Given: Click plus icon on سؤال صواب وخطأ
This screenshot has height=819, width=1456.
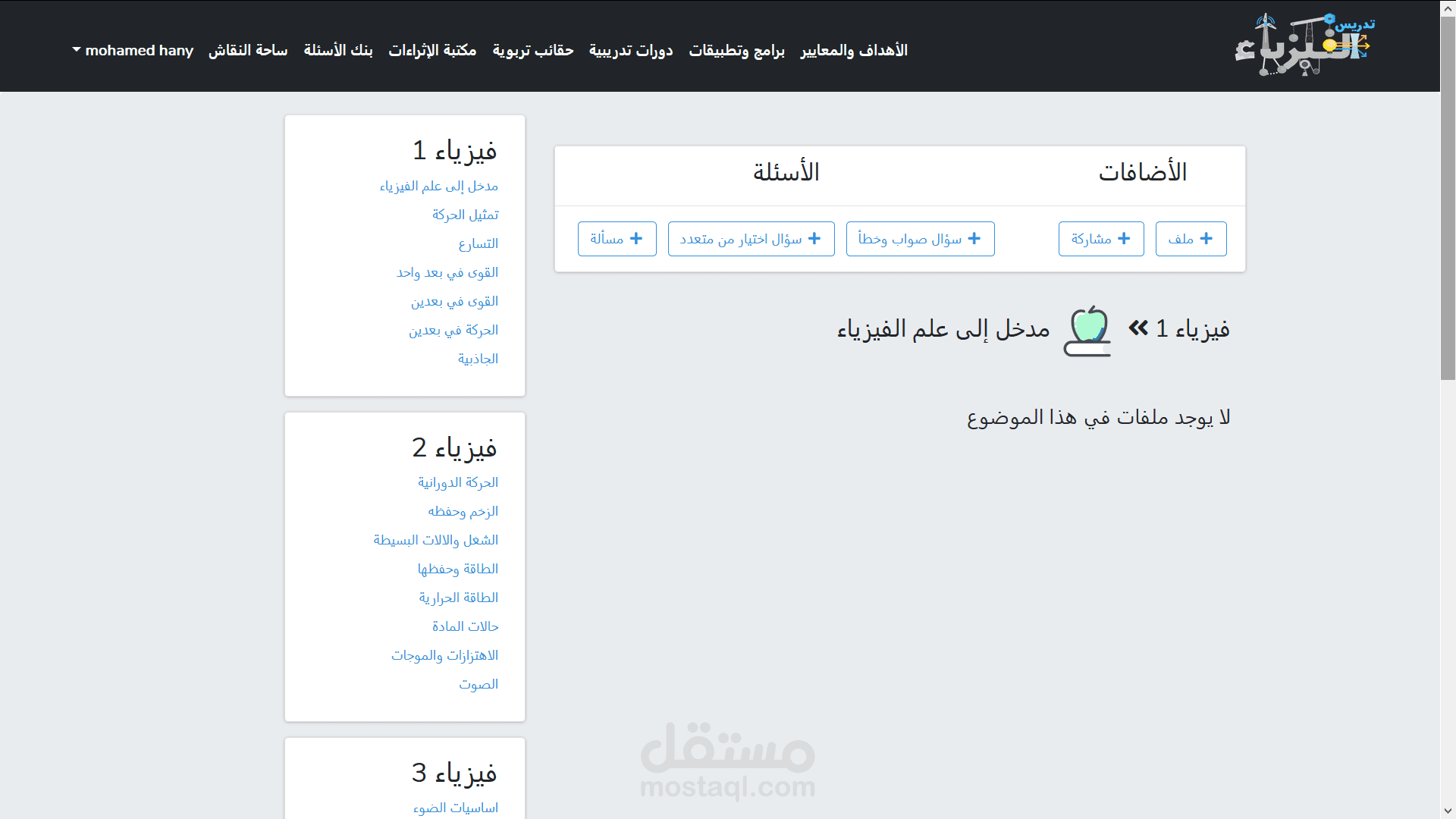Looking at the screenshot, I should click(974, 239).
